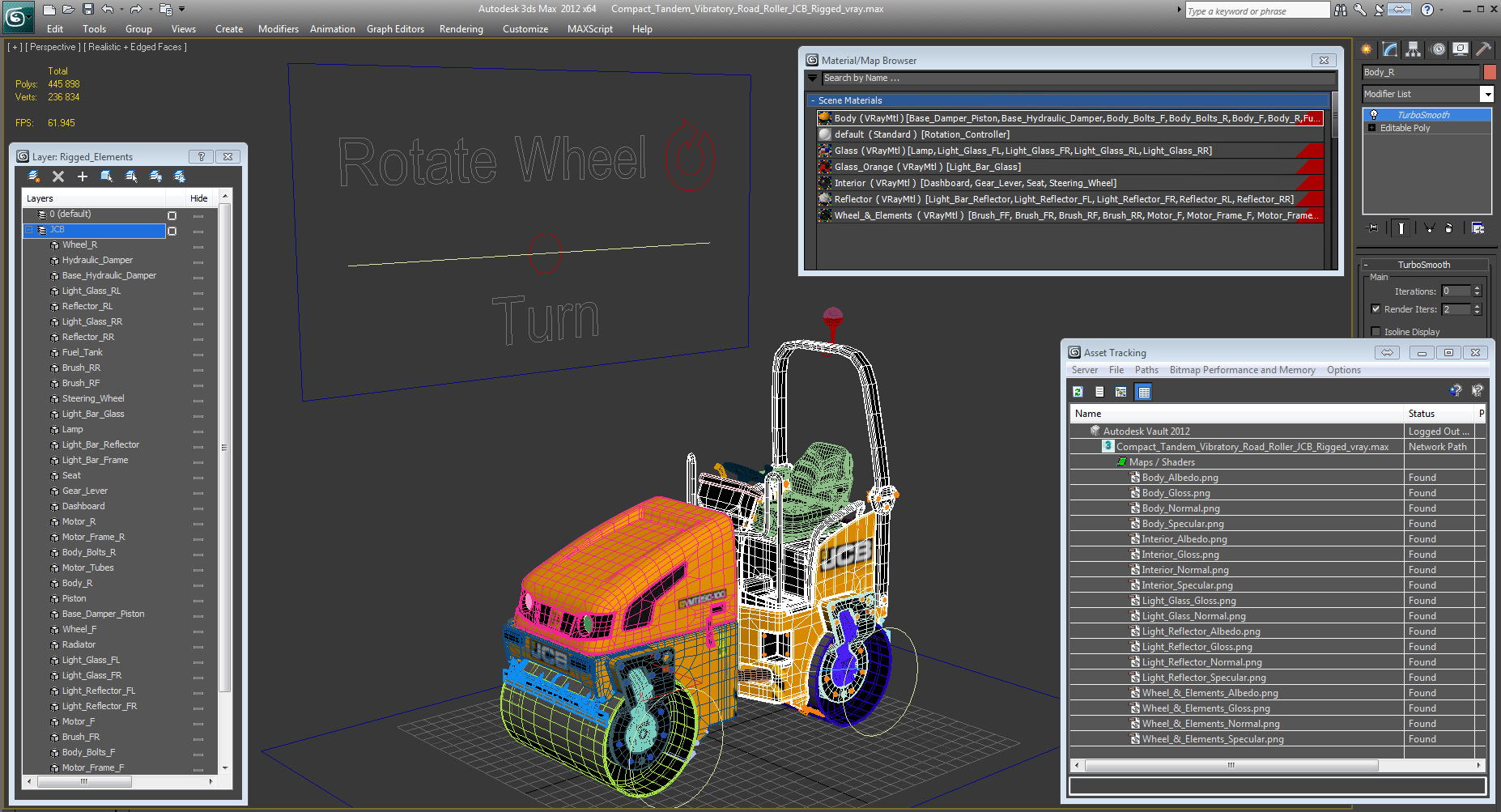1501x812 pixels.
Task: Enable the Isoline Display checkbox
Action: point(1376,332)
